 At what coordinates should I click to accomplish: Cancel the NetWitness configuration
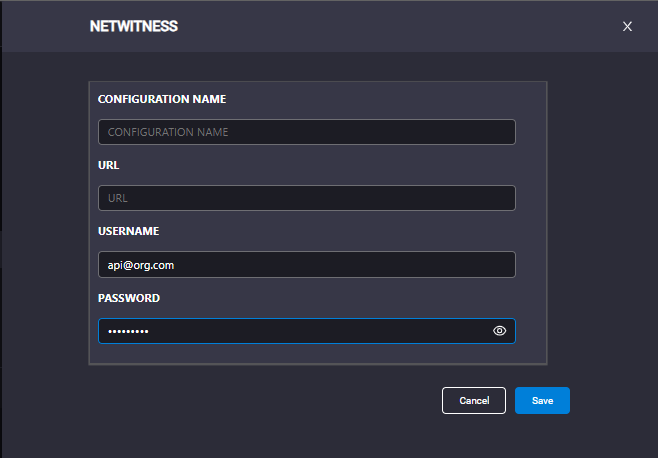click(474, 400)
